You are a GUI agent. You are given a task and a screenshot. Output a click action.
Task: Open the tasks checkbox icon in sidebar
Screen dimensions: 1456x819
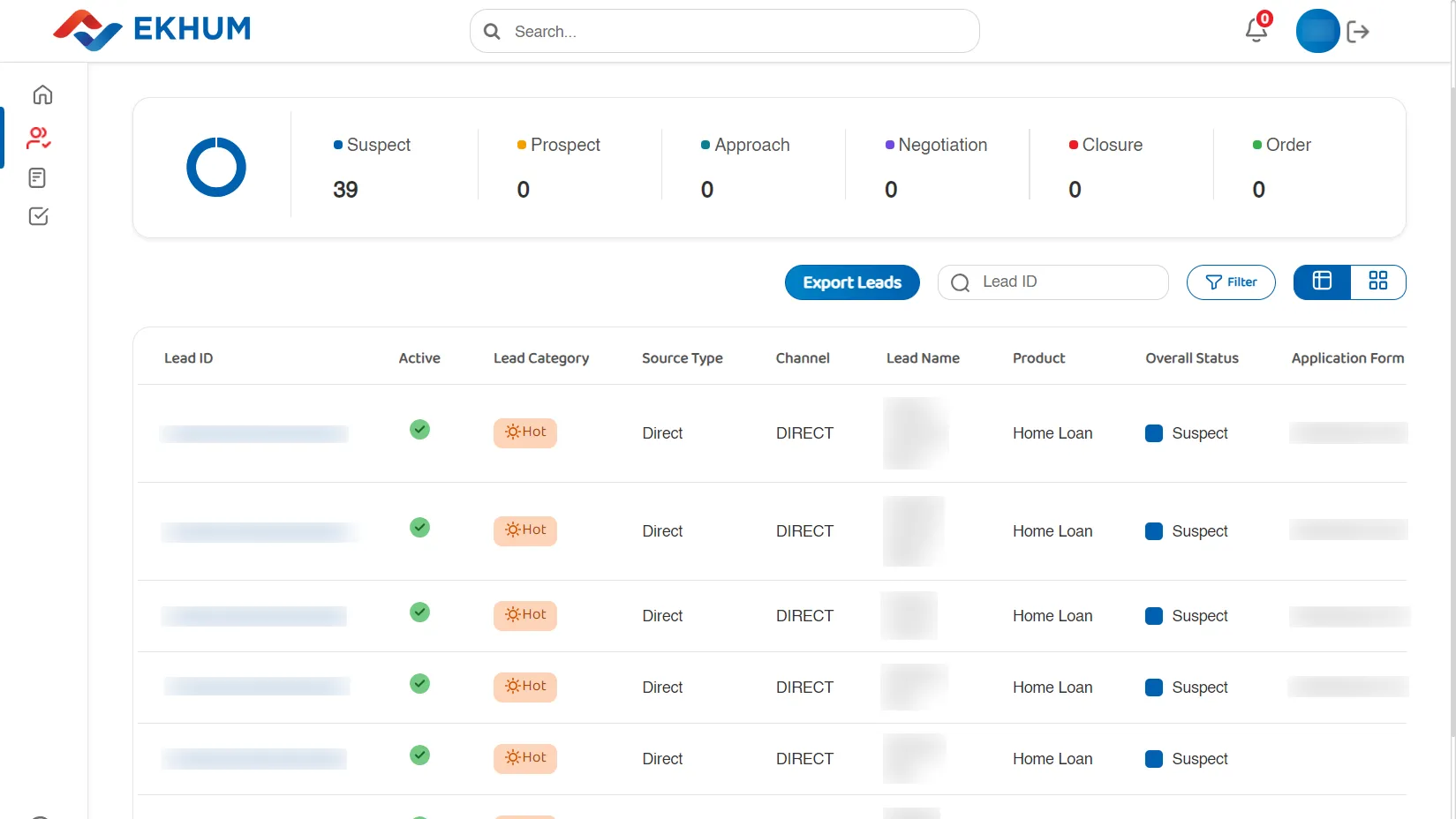coord(39,216)
